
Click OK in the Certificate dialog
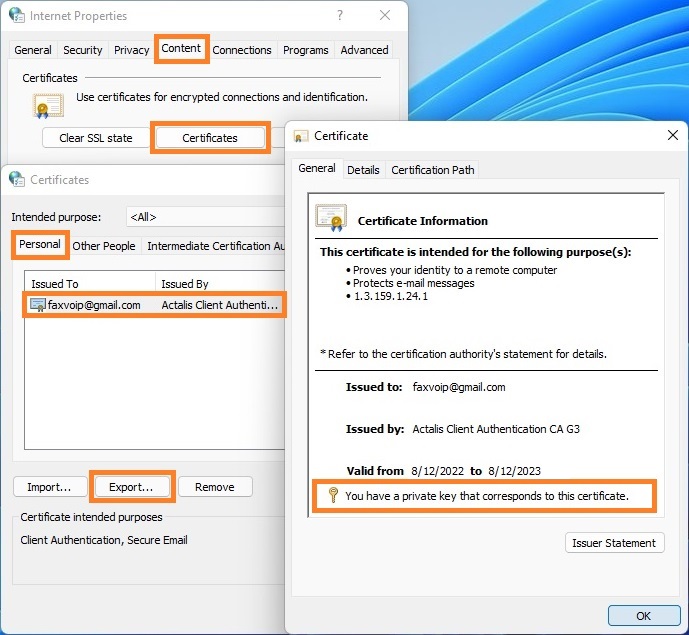644,616
